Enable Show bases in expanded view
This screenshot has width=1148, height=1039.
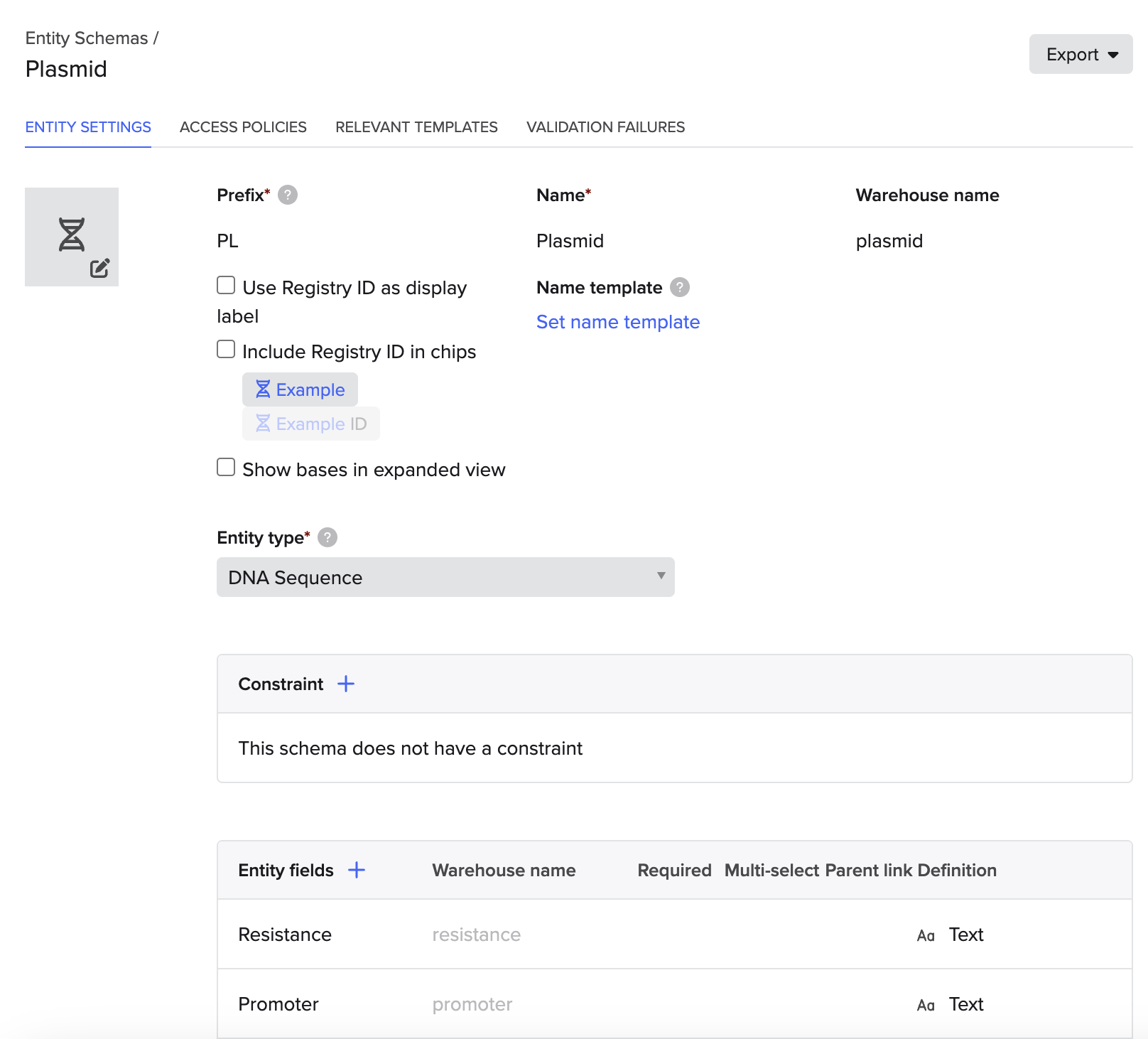tap(226, 467)
